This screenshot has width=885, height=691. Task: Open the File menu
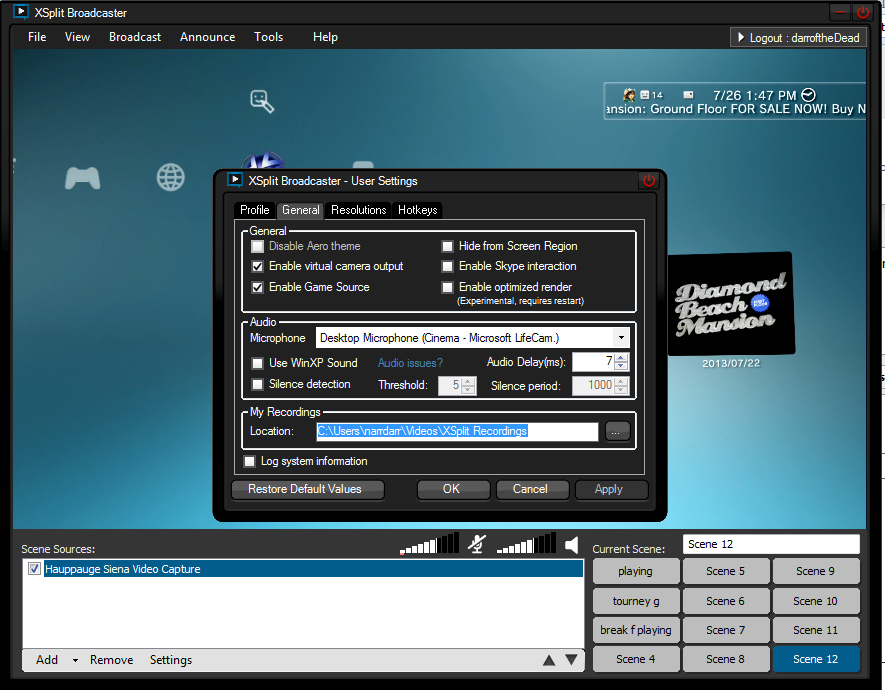(37, 37)
